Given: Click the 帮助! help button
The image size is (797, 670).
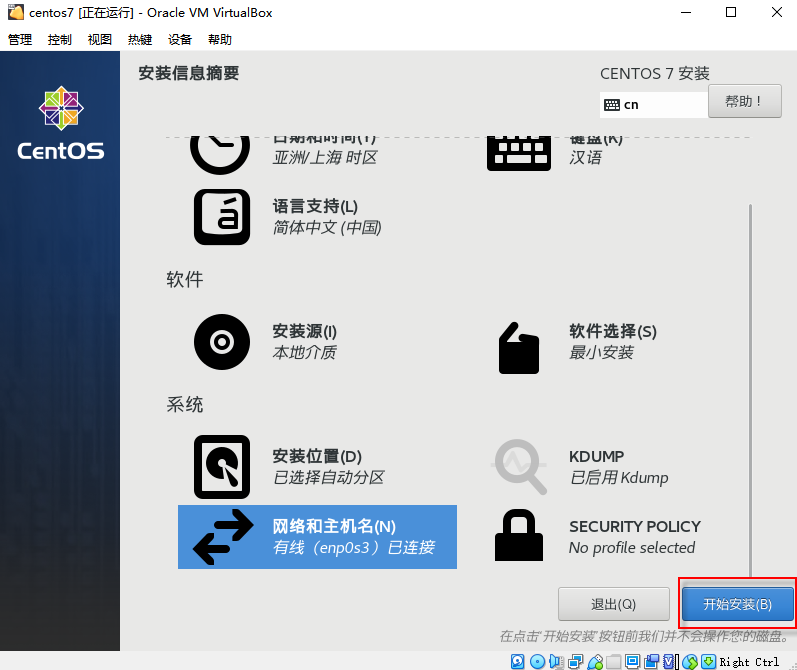Looking at the screenshot, I should (745, 101).
